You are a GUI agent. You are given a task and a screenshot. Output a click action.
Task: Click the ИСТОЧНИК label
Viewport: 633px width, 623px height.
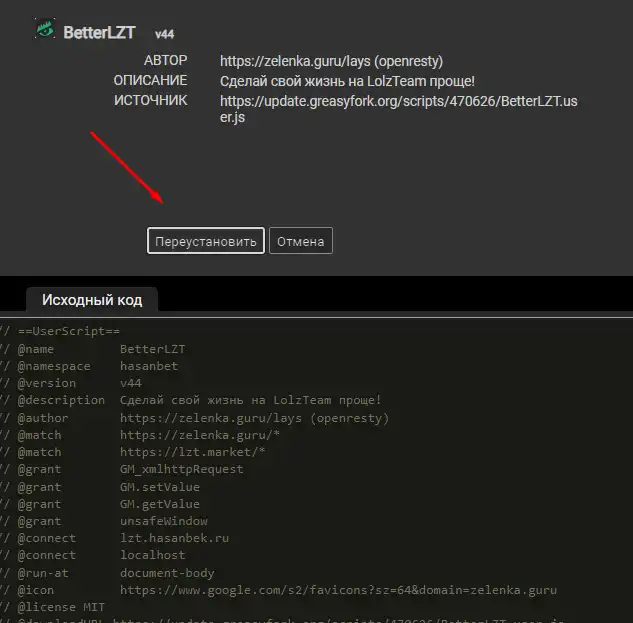click(151, 100)
